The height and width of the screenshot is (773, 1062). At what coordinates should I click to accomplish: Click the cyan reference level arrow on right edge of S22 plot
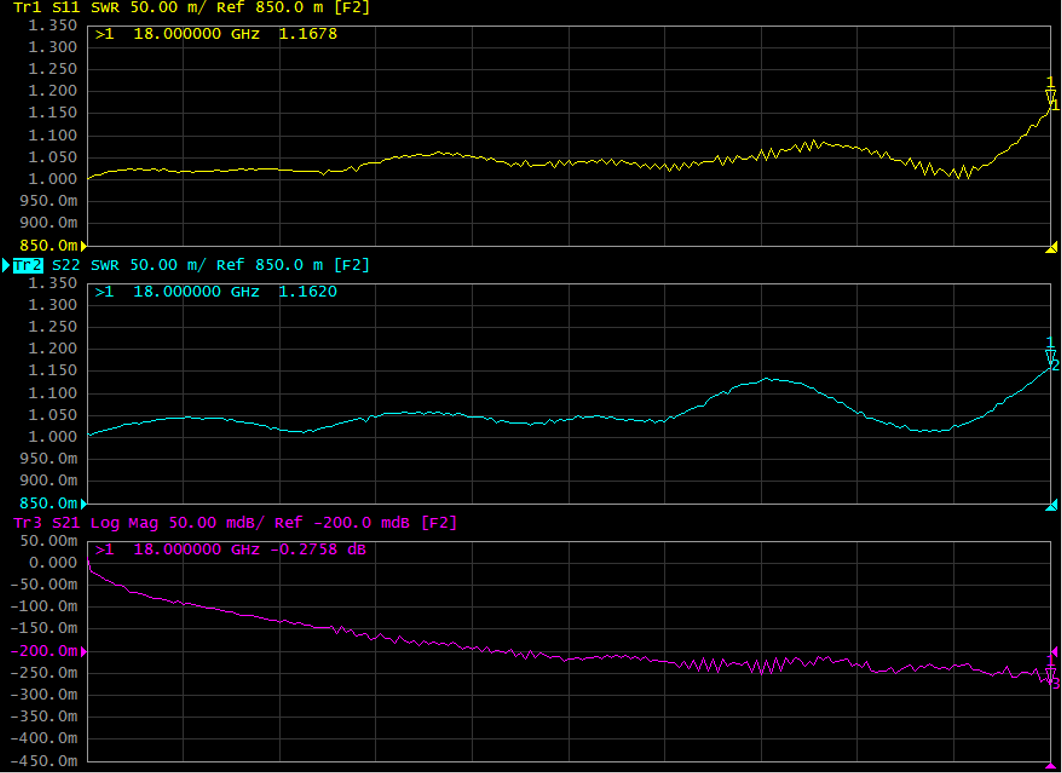coord(1052,503)
